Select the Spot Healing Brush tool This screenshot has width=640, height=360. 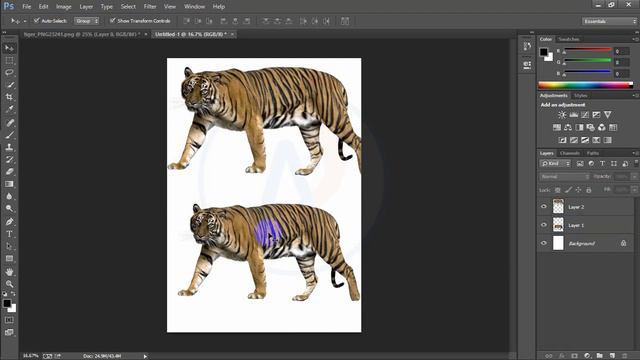pyautogui.click(x=9, y=122)
